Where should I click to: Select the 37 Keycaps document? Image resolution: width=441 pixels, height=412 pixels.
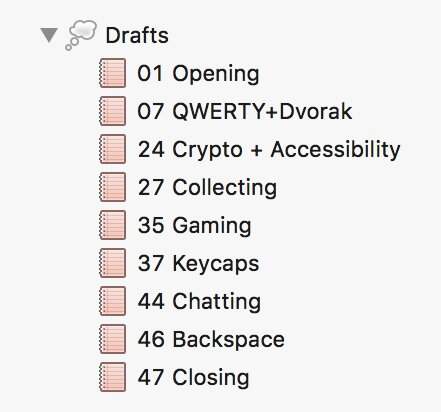[198, 264]
